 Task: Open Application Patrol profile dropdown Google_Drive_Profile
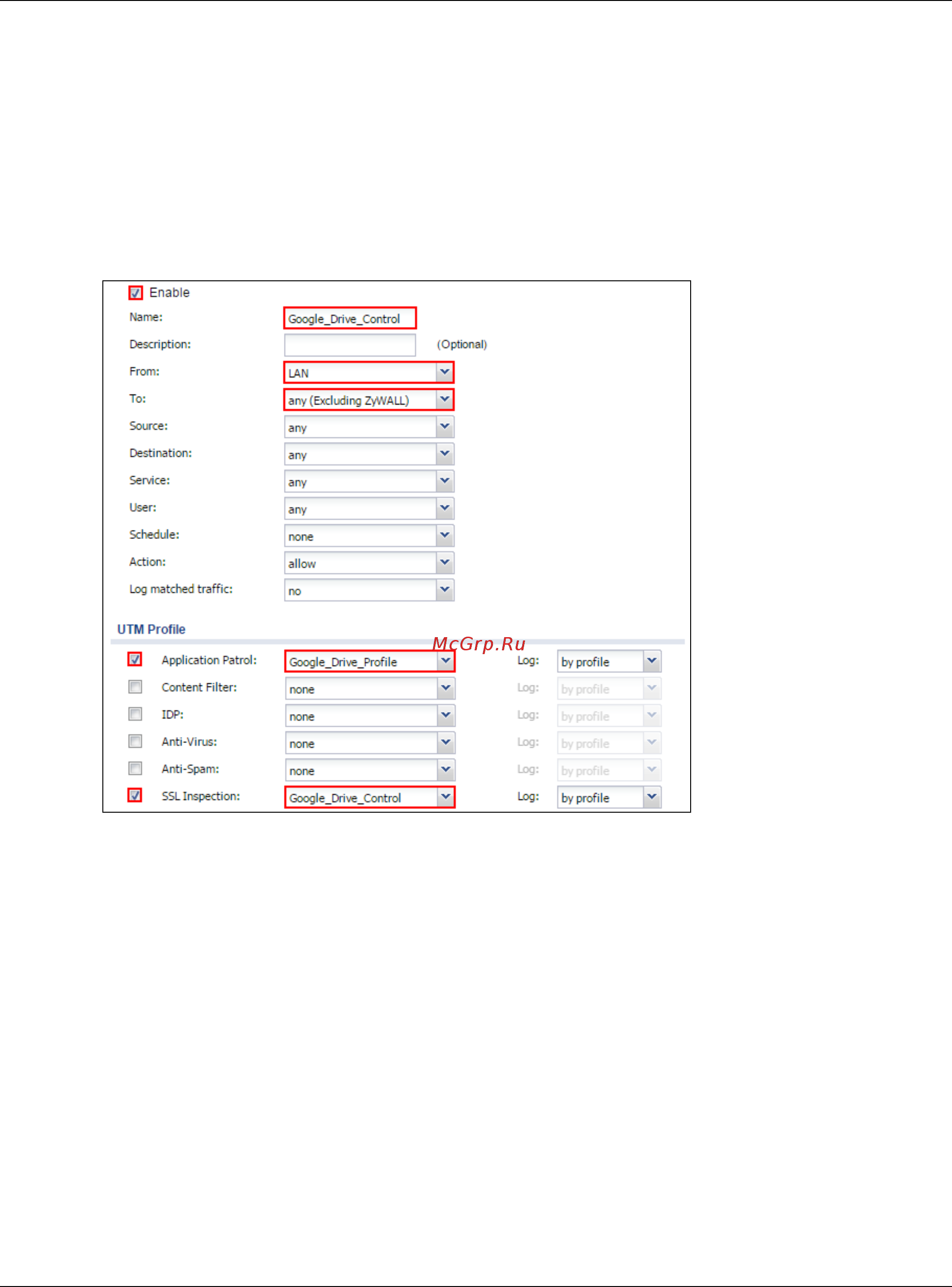coord(370,661)
